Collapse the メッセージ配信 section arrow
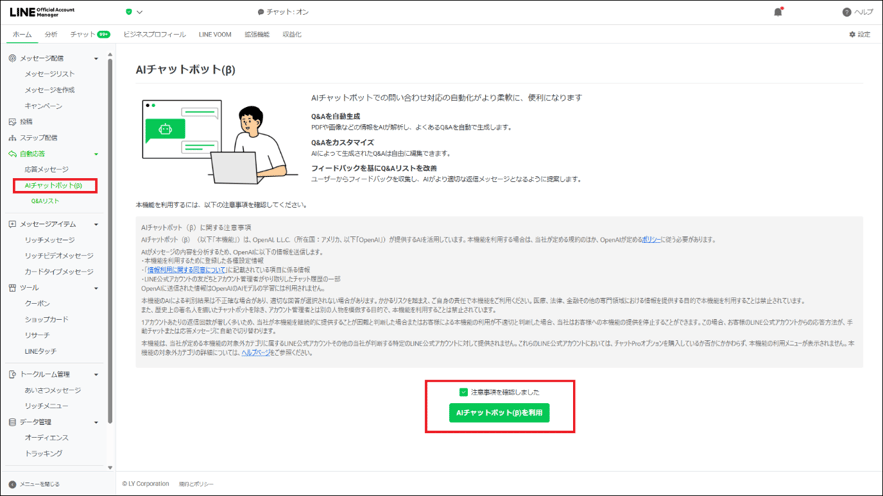The image size is (883, 496). (96, 59)
